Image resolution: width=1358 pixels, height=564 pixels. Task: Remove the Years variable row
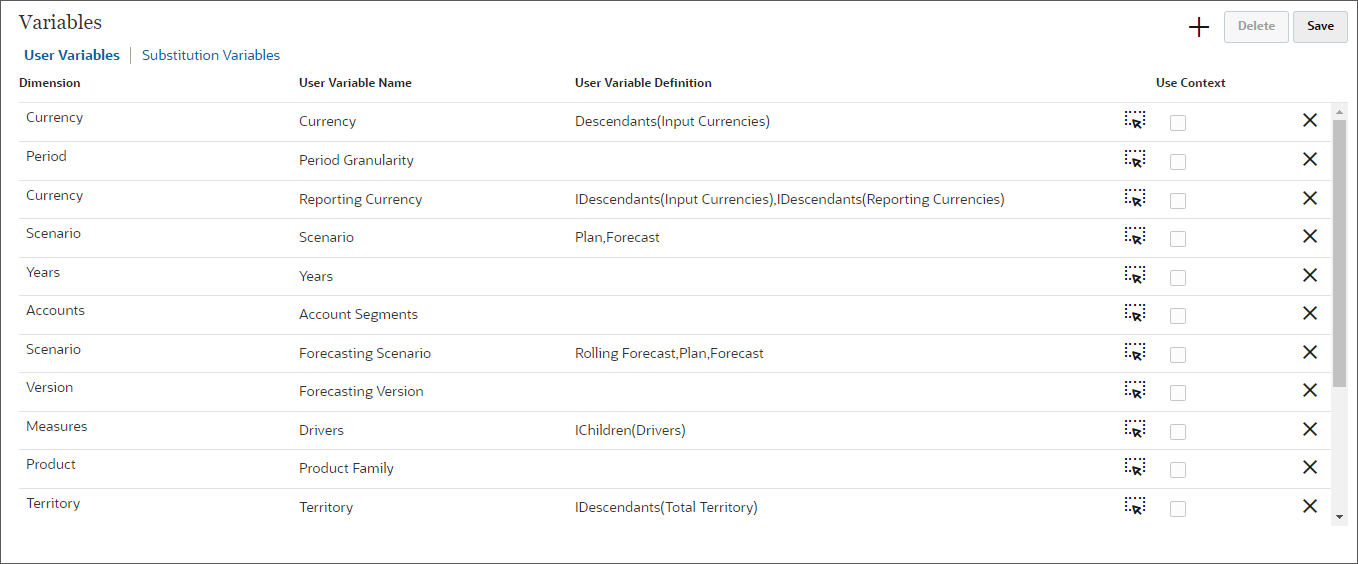click(x=1310, y=275)
